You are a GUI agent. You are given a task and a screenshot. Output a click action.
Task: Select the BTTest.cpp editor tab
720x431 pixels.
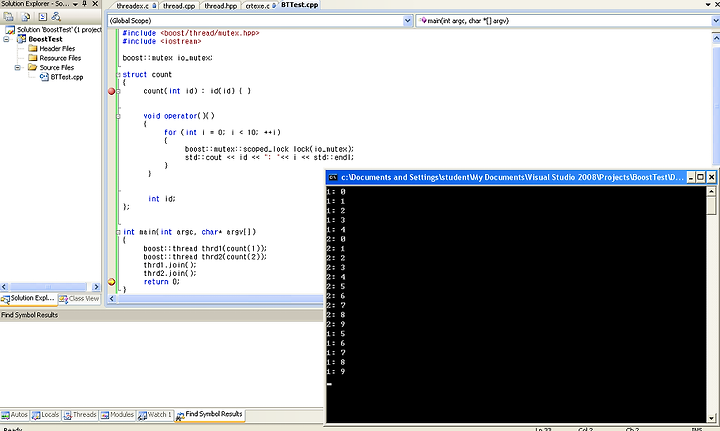(299, 5)
